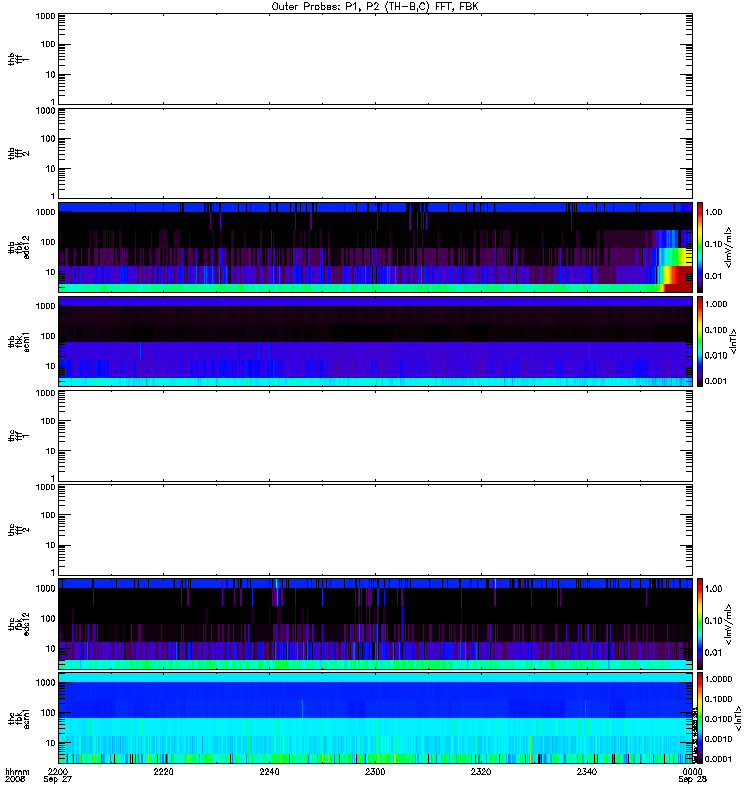Click the "1000" tick of the top thb panel
Image resolution: width=750 pixels, height=800 pixels.
[45, 16]
